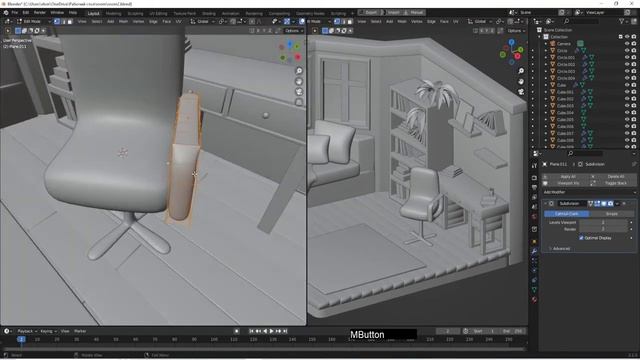The width and height of the screenshot is (640, 360).
Task: Toggle Subdivision modifier edit mode display icon
Action: pyautogui.click(x=597, y=203)
